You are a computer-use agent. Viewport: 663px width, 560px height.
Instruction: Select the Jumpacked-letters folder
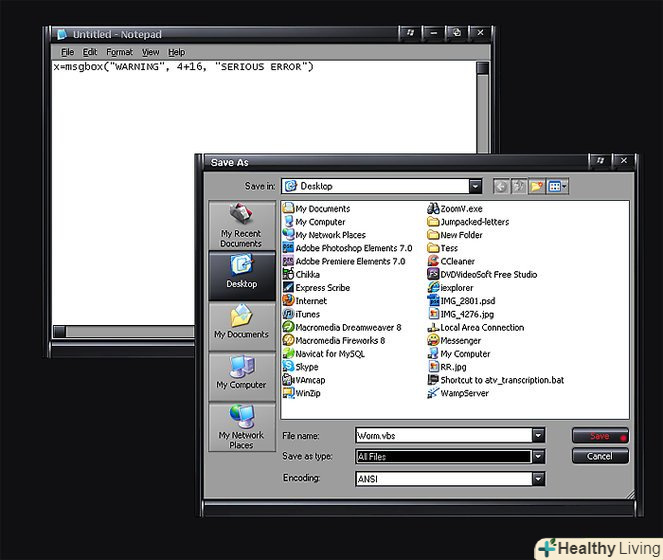(474, 222)
